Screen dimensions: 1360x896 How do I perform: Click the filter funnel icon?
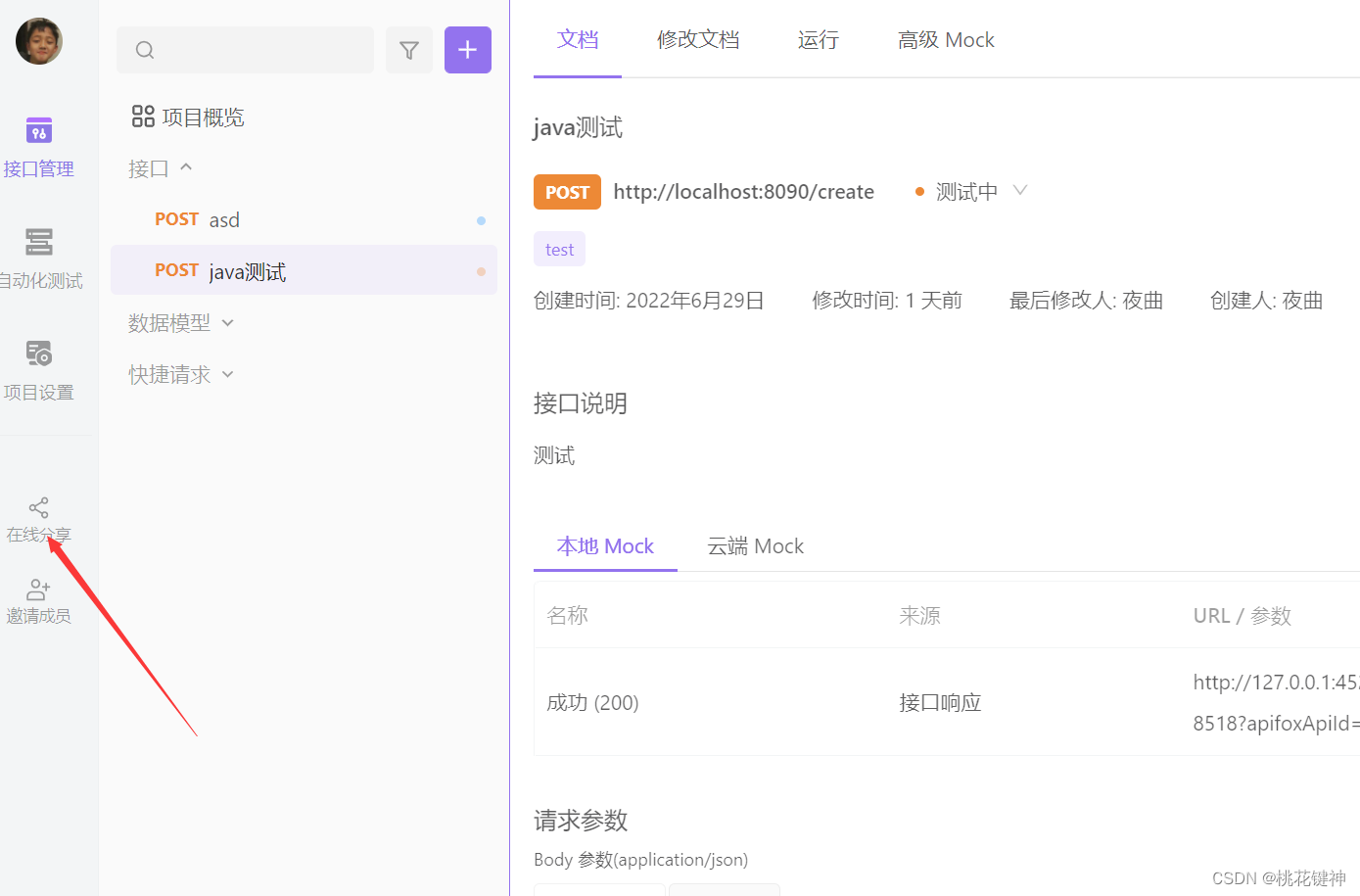tap(409, 50)
